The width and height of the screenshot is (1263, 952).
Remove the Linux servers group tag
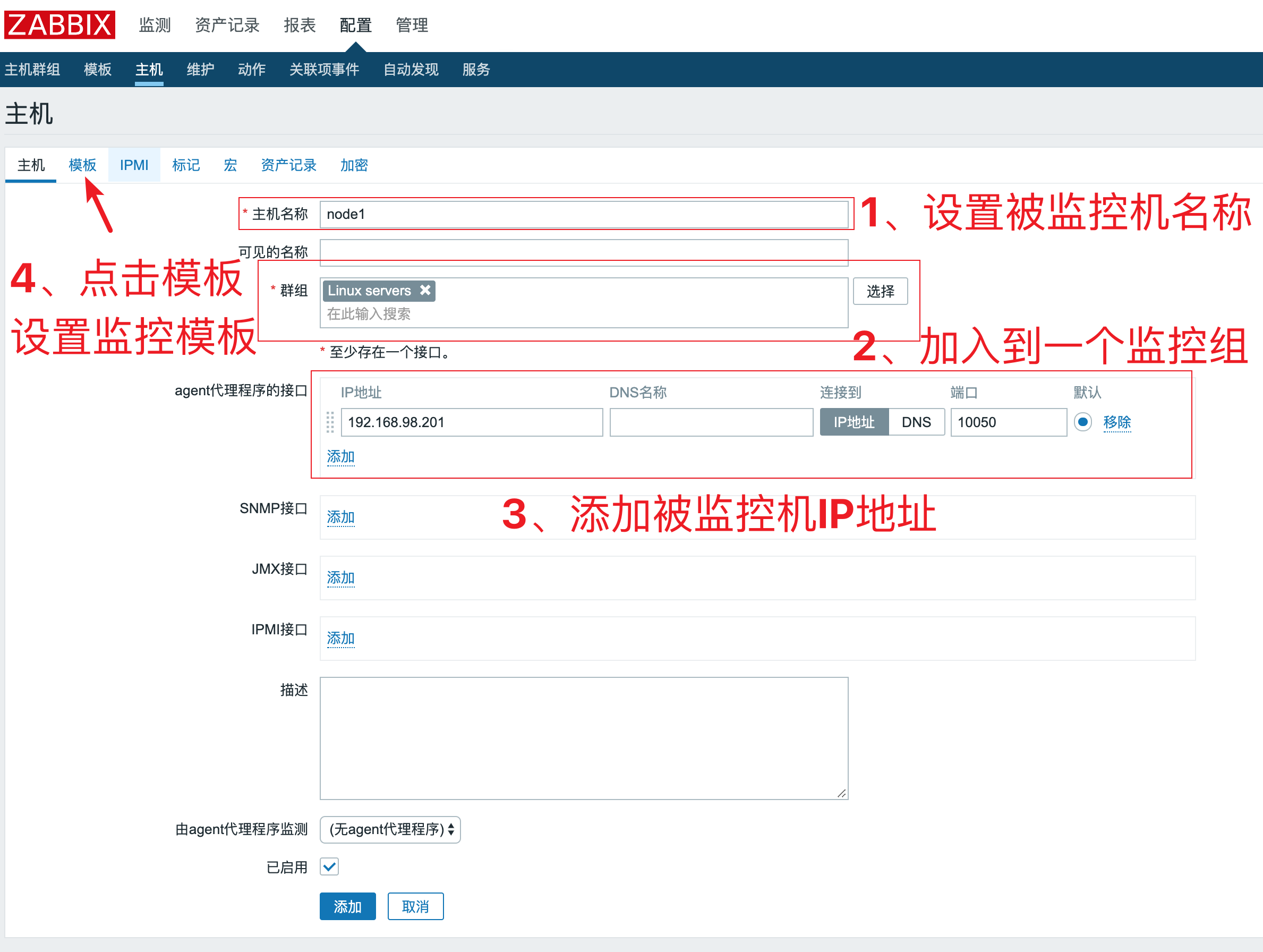(x=425, y=291)
